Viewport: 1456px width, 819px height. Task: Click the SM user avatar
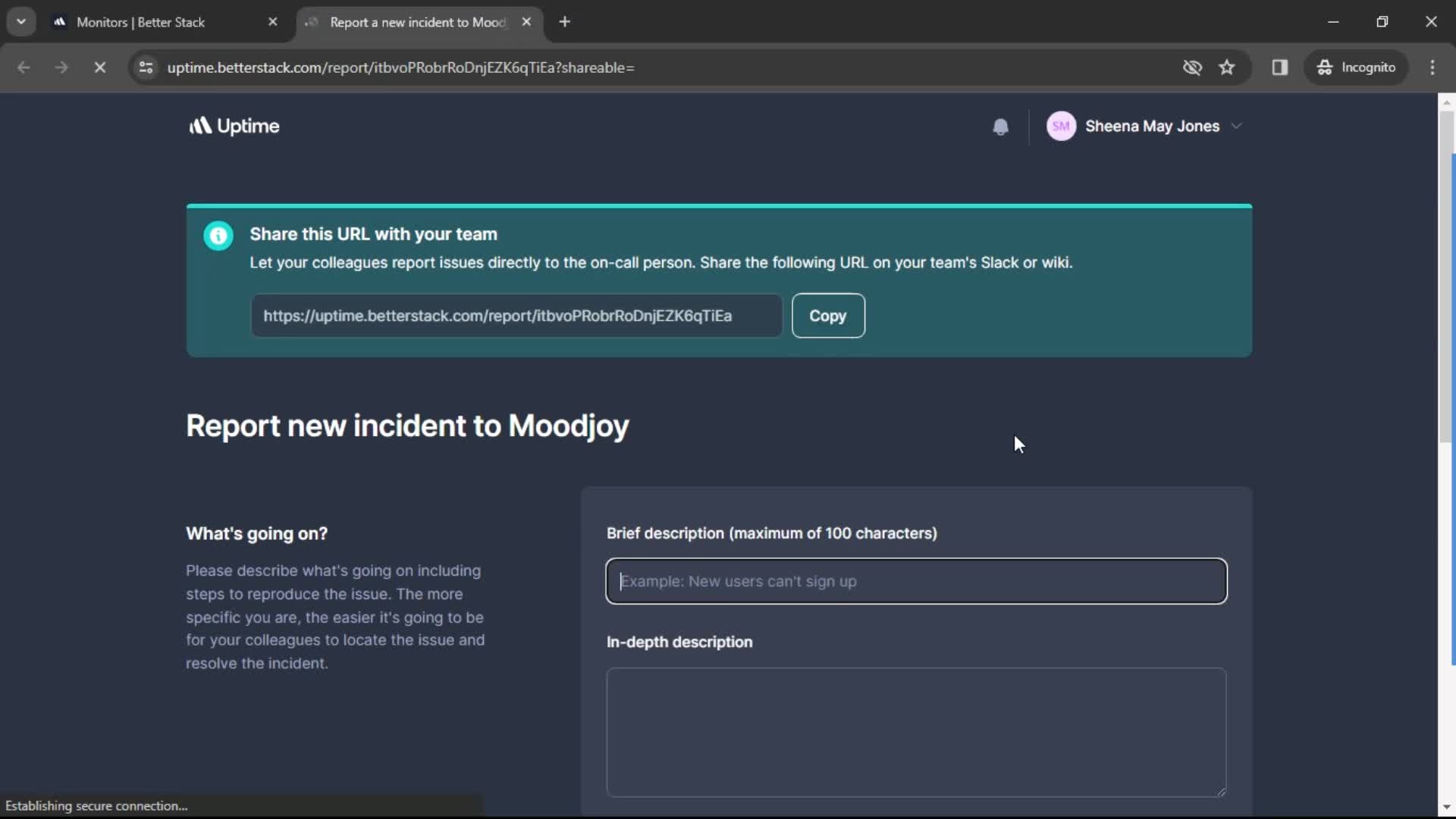click(1061, 126)
